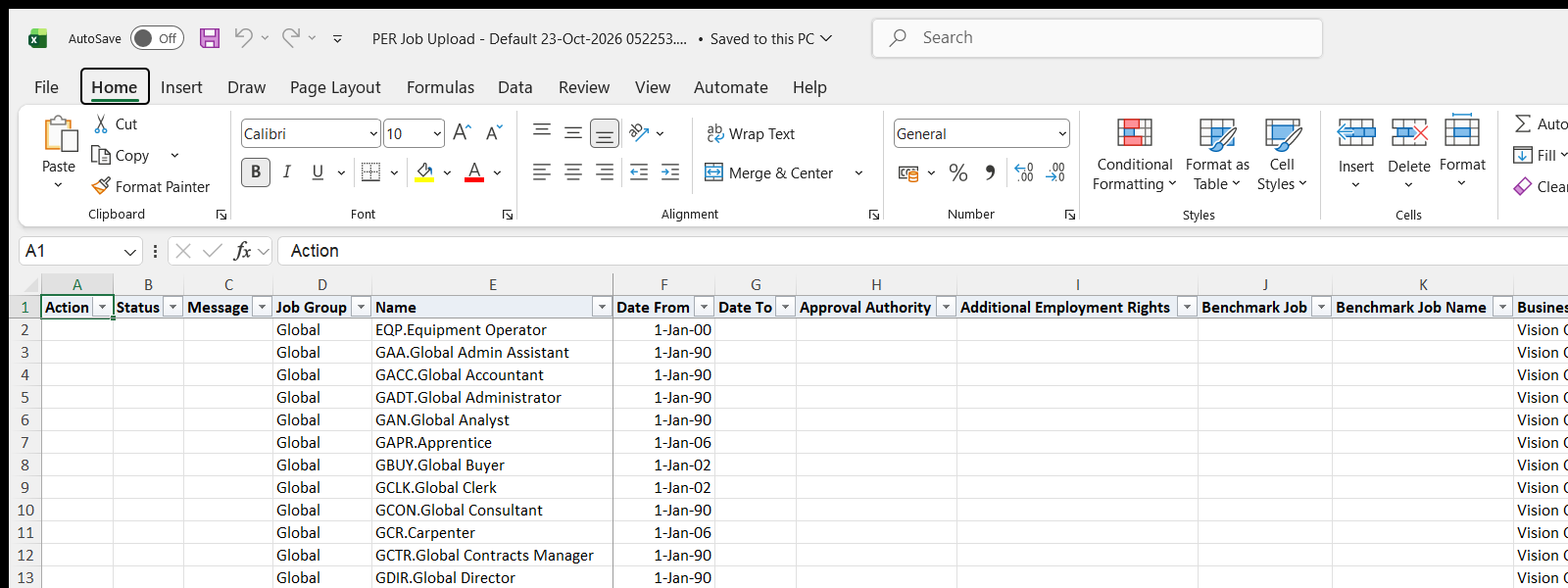
Task: Select cell GADT.Global Administrator
Action: tap(492, 398)
